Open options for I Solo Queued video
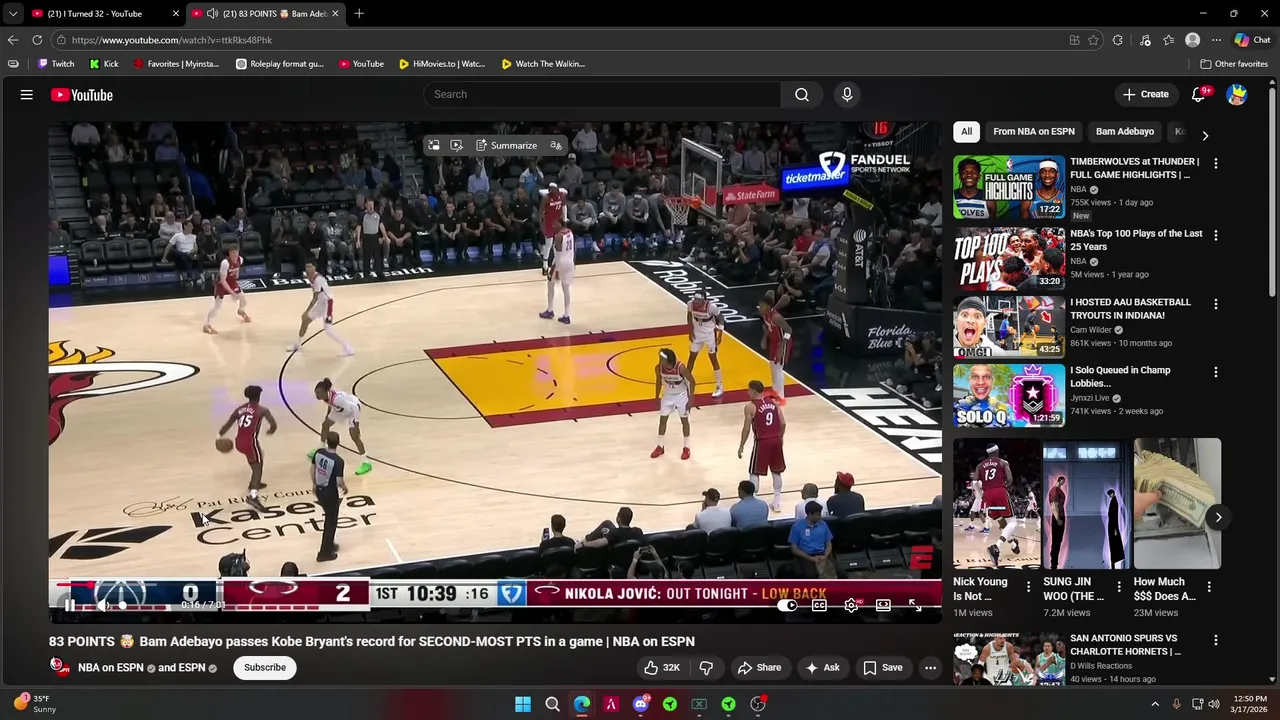 click(x=1216, y=372)
